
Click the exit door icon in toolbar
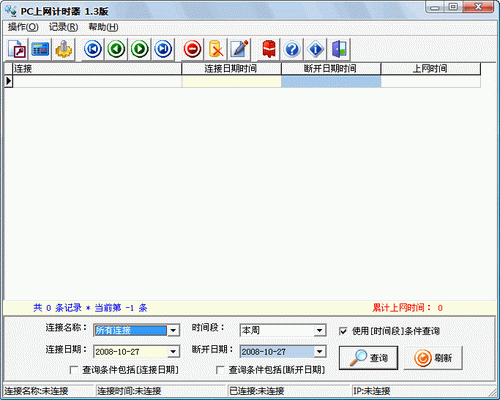click(x=339, y=49)
